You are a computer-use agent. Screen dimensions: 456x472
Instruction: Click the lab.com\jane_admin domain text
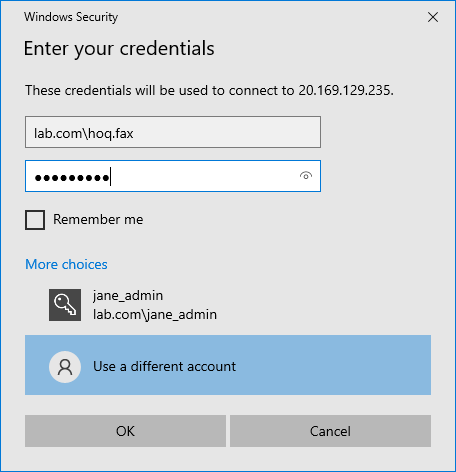(x=155, y=315)
